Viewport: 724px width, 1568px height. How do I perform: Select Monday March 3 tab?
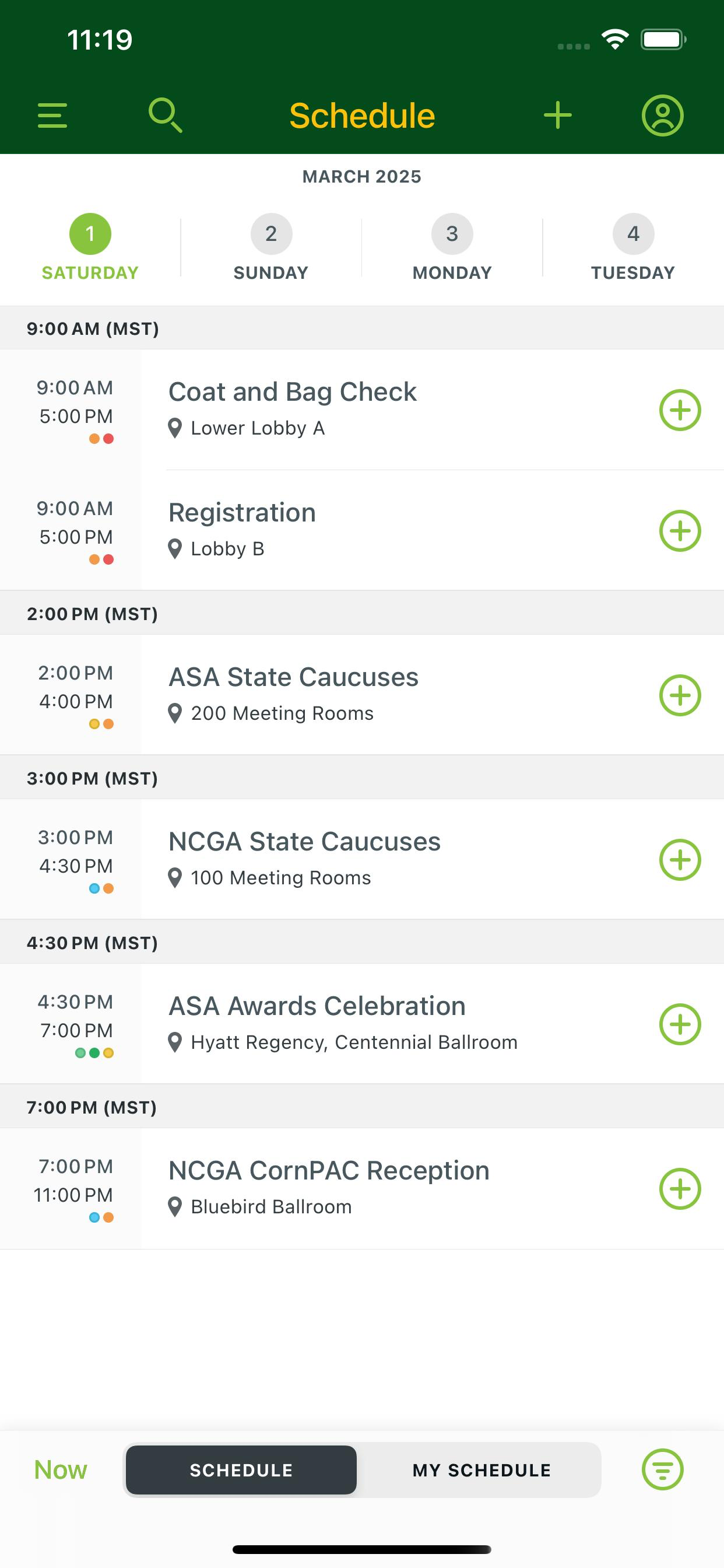(x=452, y=248)
